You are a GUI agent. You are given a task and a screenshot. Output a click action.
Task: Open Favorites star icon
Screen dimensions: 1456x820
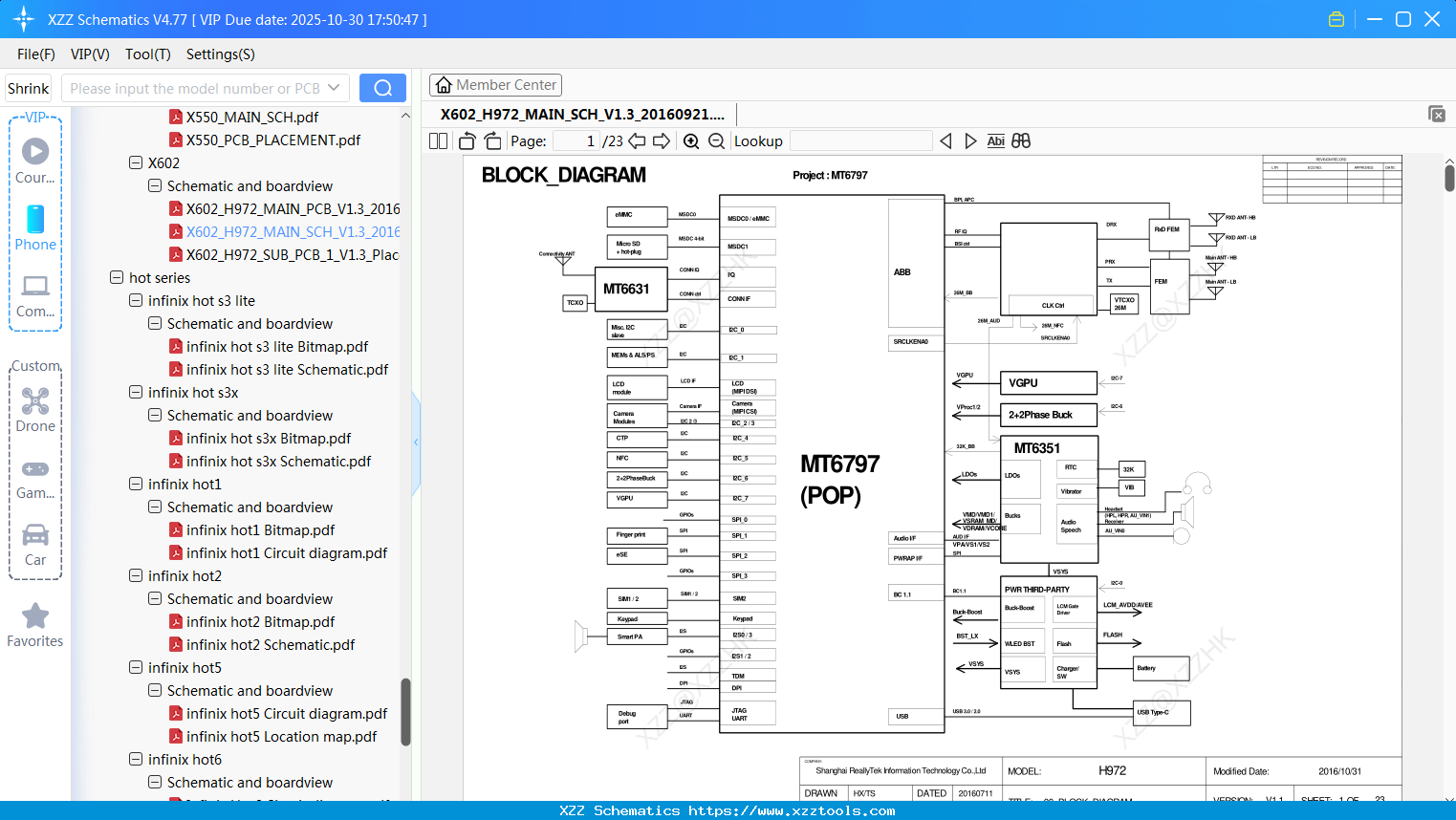tap(35, 625)
